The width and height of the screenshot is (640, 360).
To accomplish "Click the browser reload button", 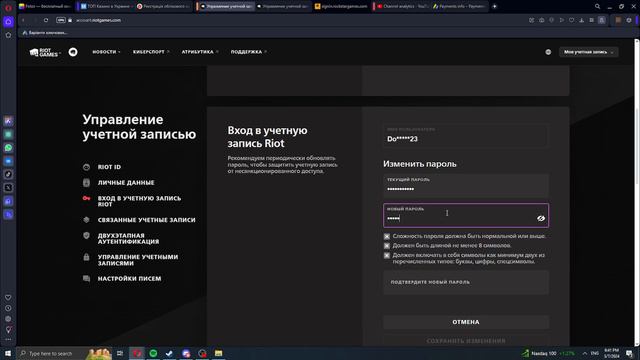I will tap(46, 20).
